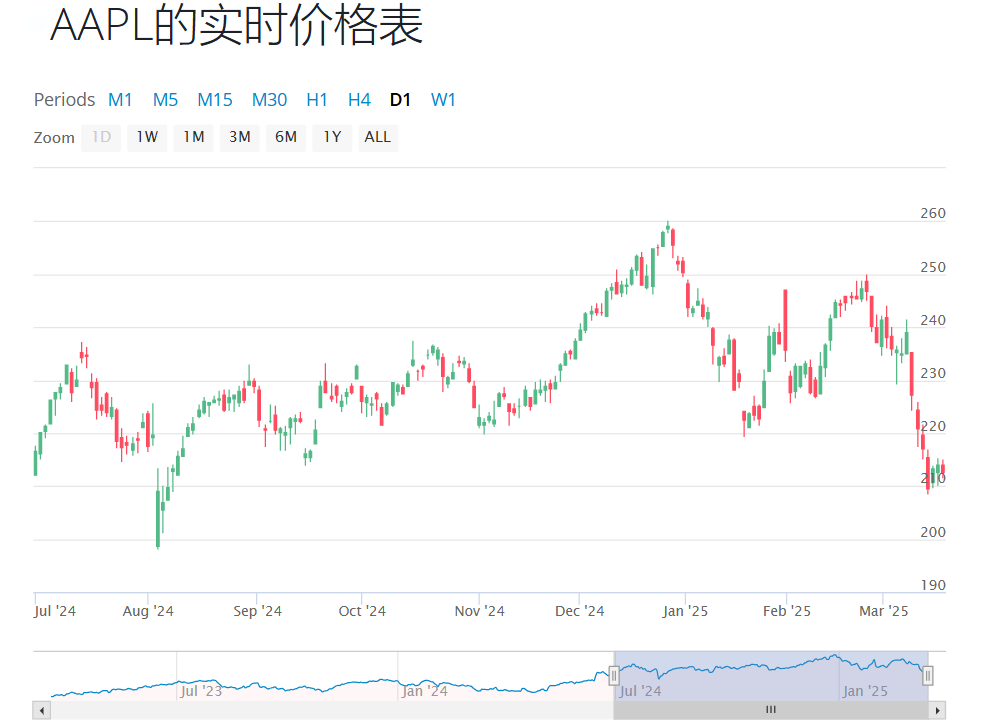Set zoom to 6M
The width and height of the screenshot is (989, 727).
click(286, 137)
